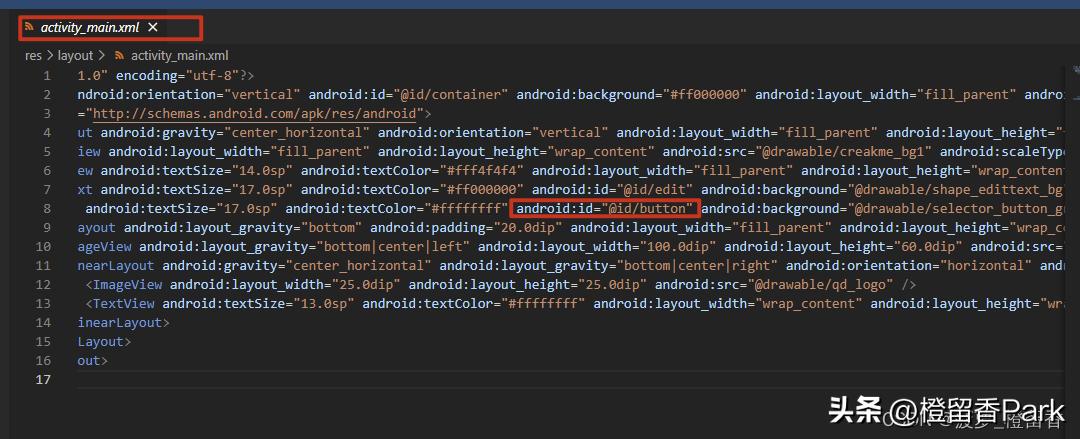
Task: Click line number 7 in gutter
Action: (46, 190)
